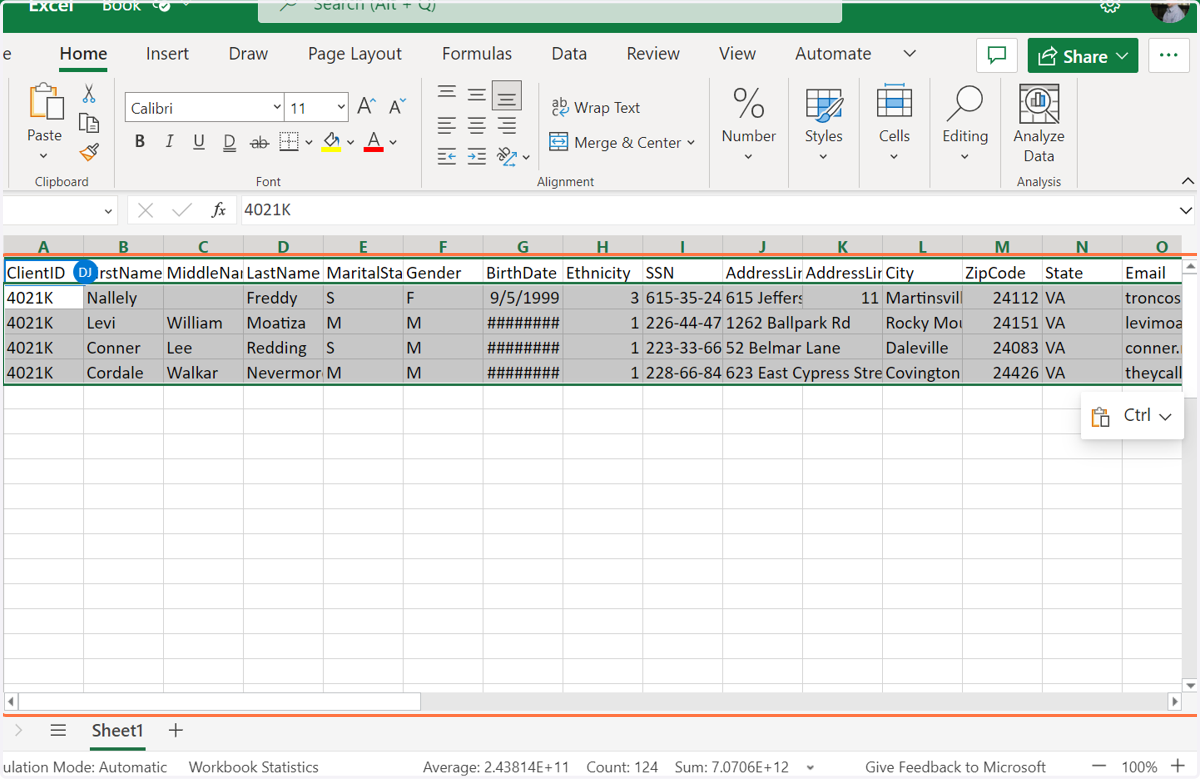Go to the Data tab
Viewport: 1200px width, 779px height.
pos(569,54)
